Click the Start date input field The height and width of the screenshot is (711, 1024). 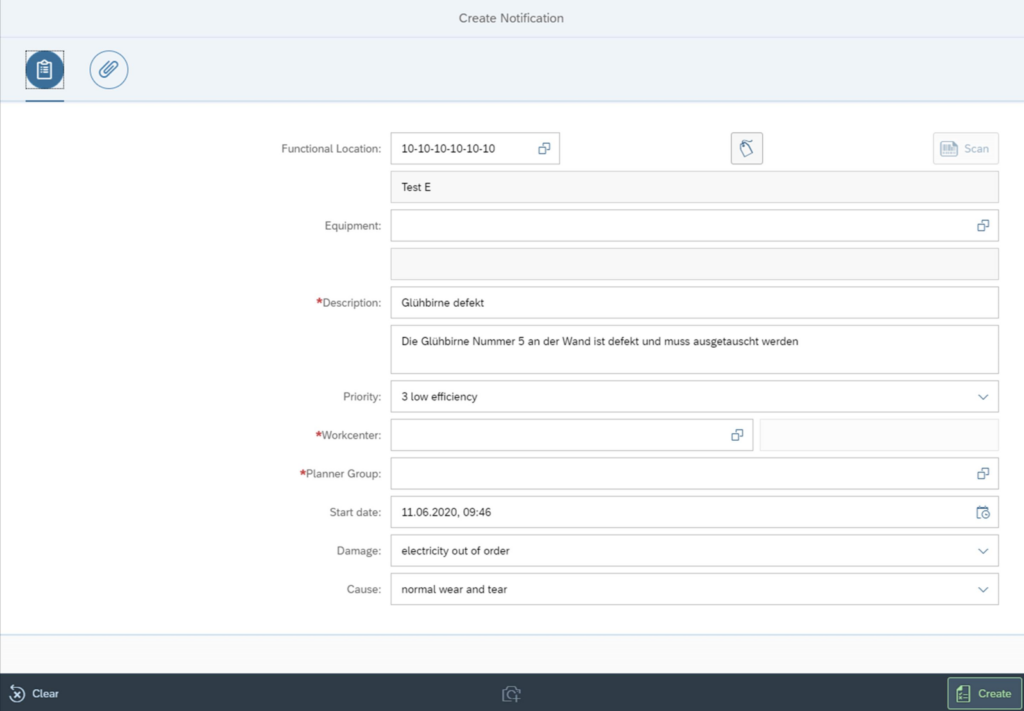click(670, 513)
